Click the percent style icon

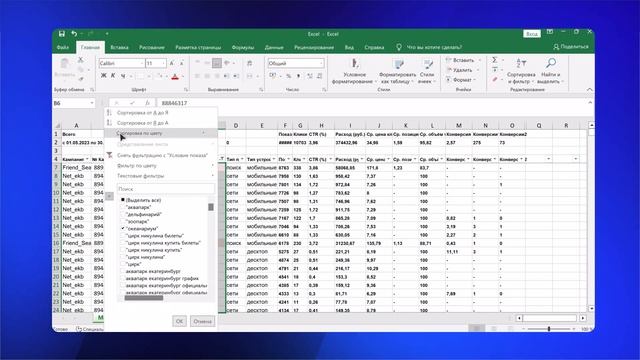[x=289, y=76]
